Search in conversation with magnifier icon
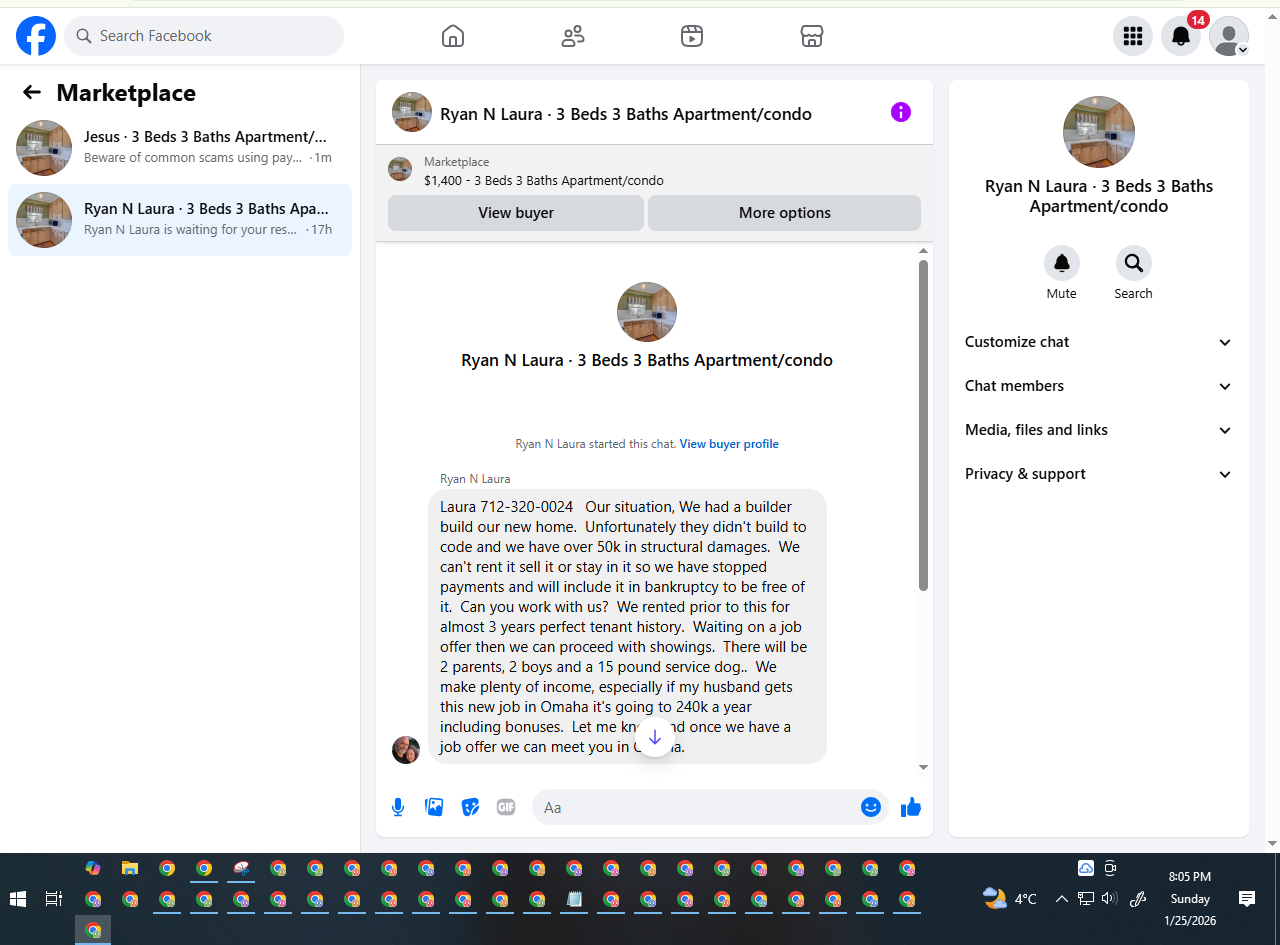The image size is (1280, 945). tap(1134, 263)
